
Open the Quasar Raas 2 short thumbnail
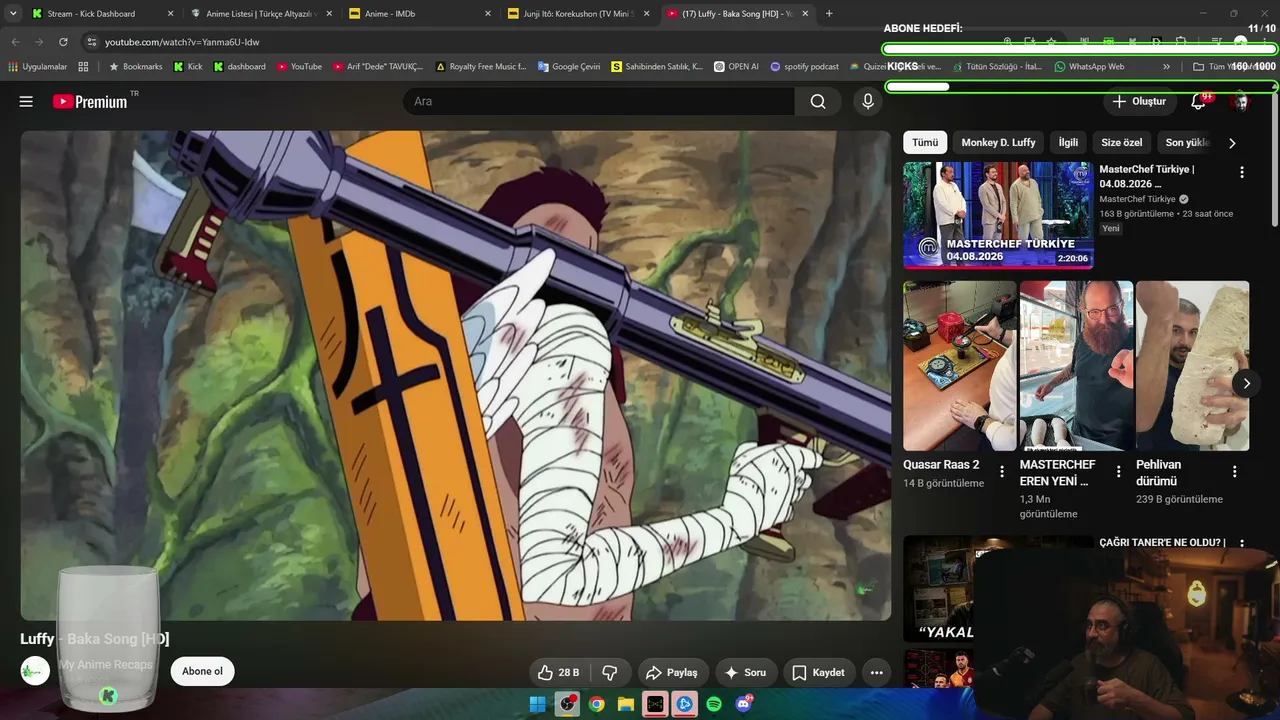tap(960, 366)
